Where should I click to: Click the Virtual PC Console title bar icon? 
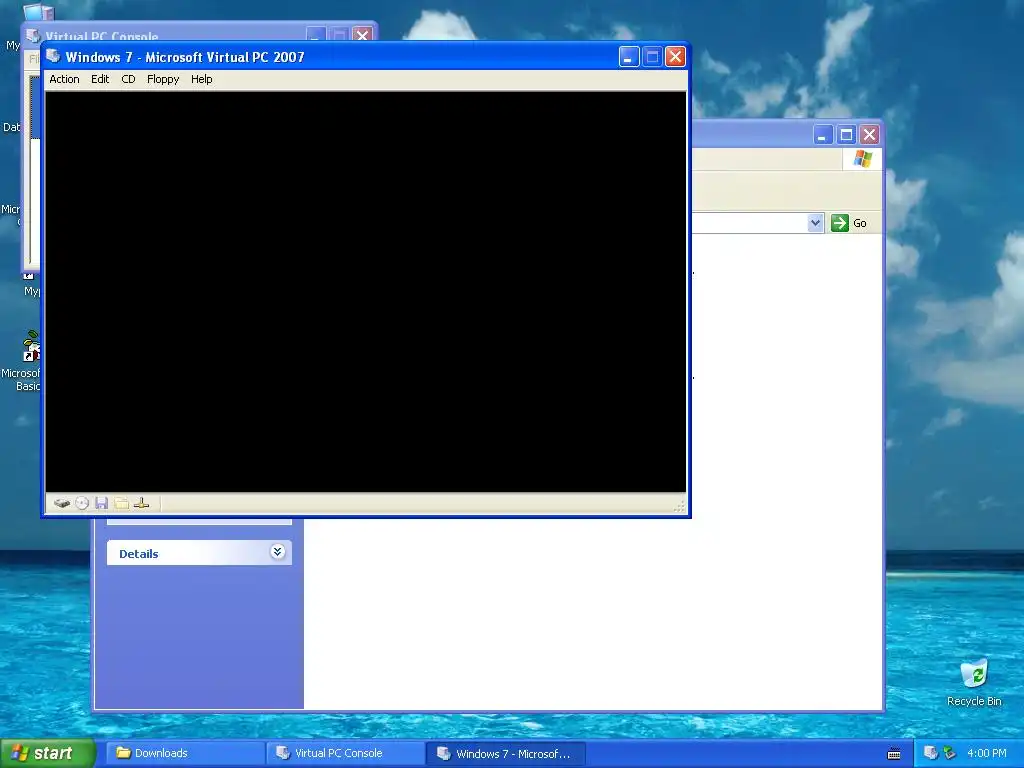point(33,35)
